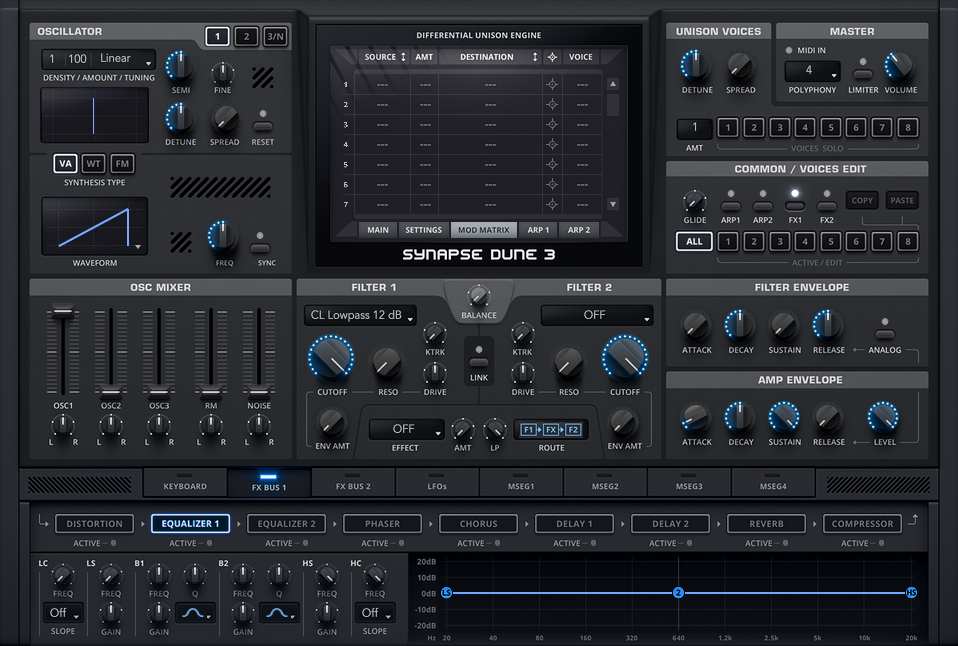Open the POLYPHONY value dropdown
Image resolution: width=958 pixels, height=646 pixels.
pos(813,71)
